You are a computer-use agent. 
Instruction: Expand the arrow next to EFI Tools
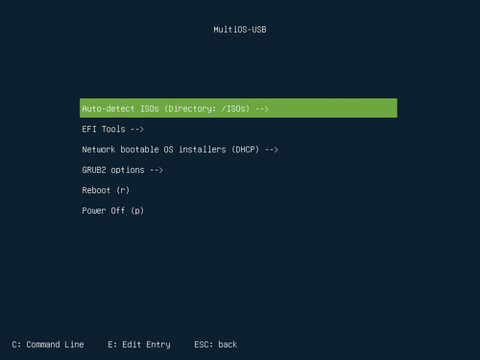coord(137,129)
